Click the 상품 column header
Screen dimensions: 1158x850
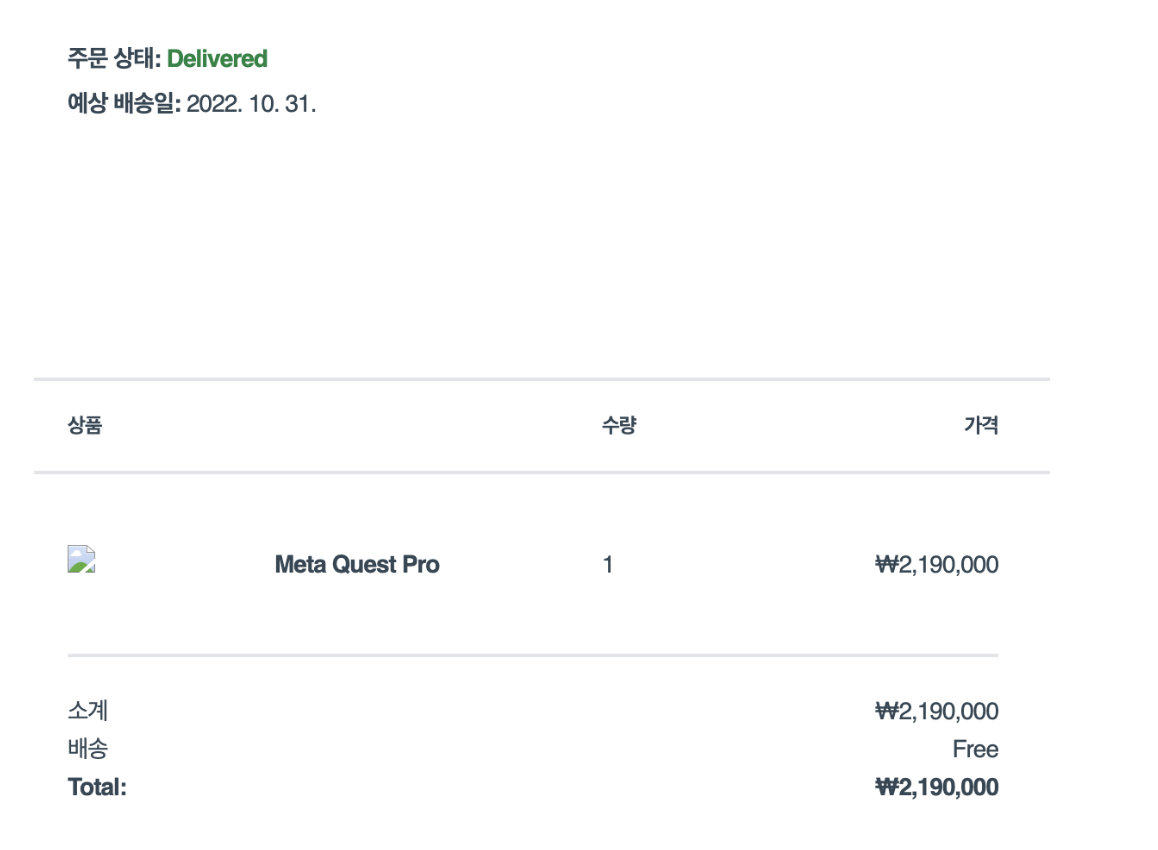[x=85, y=426]
